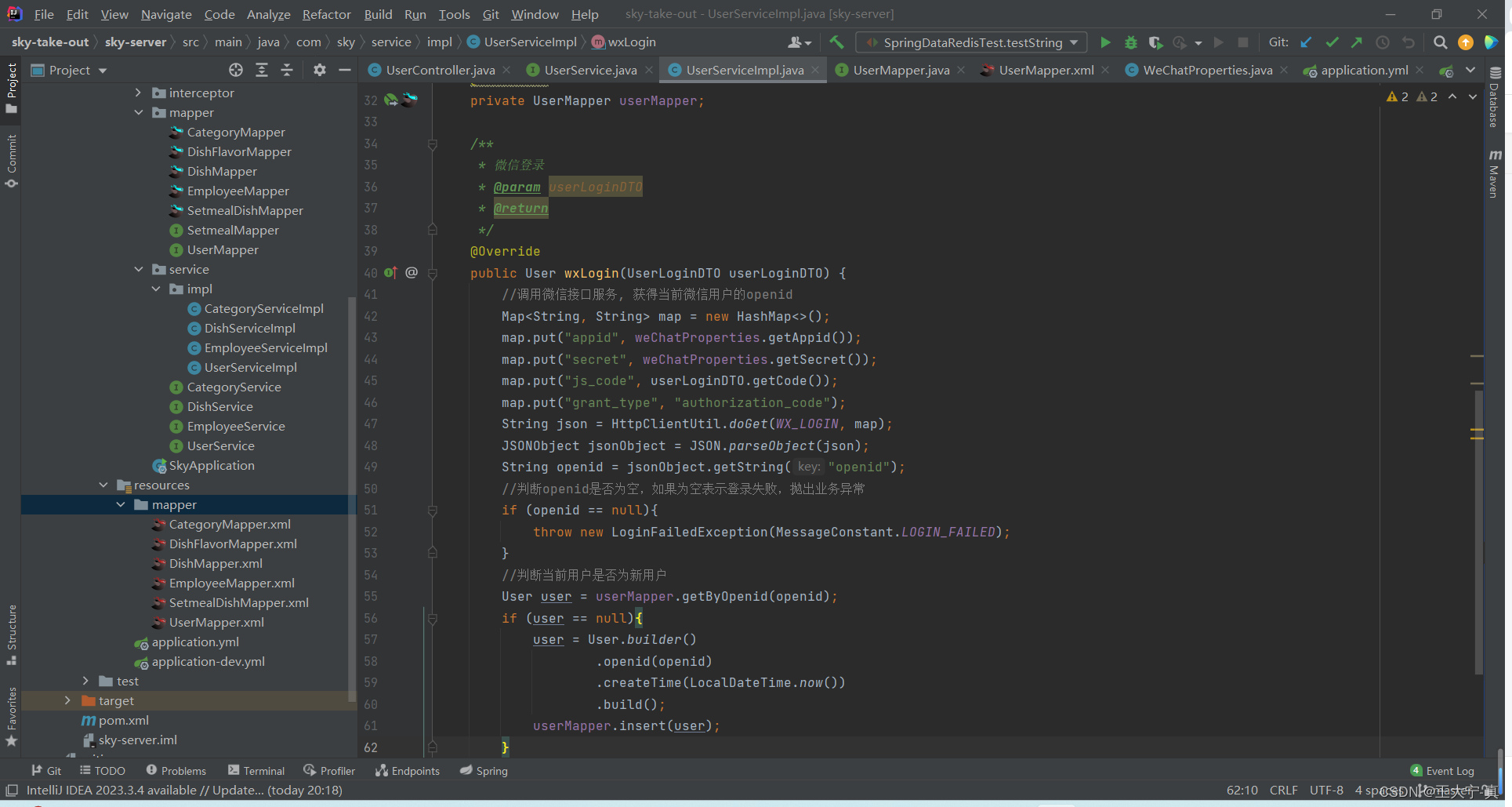
Task: Toggle the Maven tool window on the right sidebar
Action: click(1495, 174)
